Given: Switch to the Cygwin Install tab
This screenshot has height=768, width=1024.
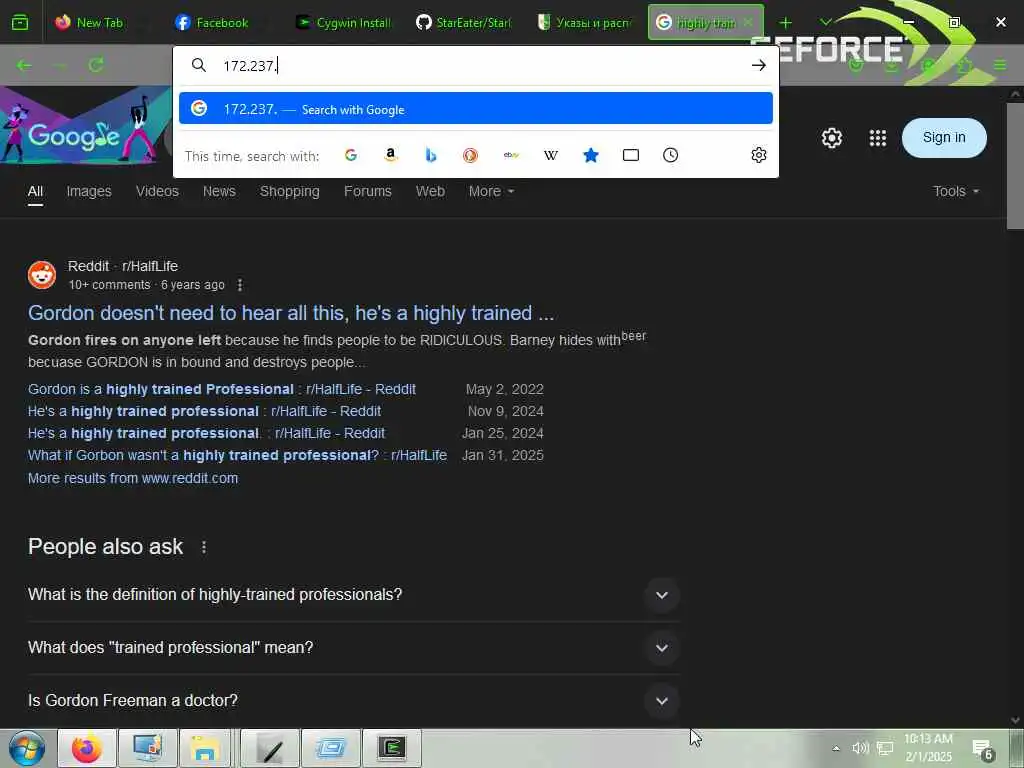Looking at the screenshot, I should point(344,23).
